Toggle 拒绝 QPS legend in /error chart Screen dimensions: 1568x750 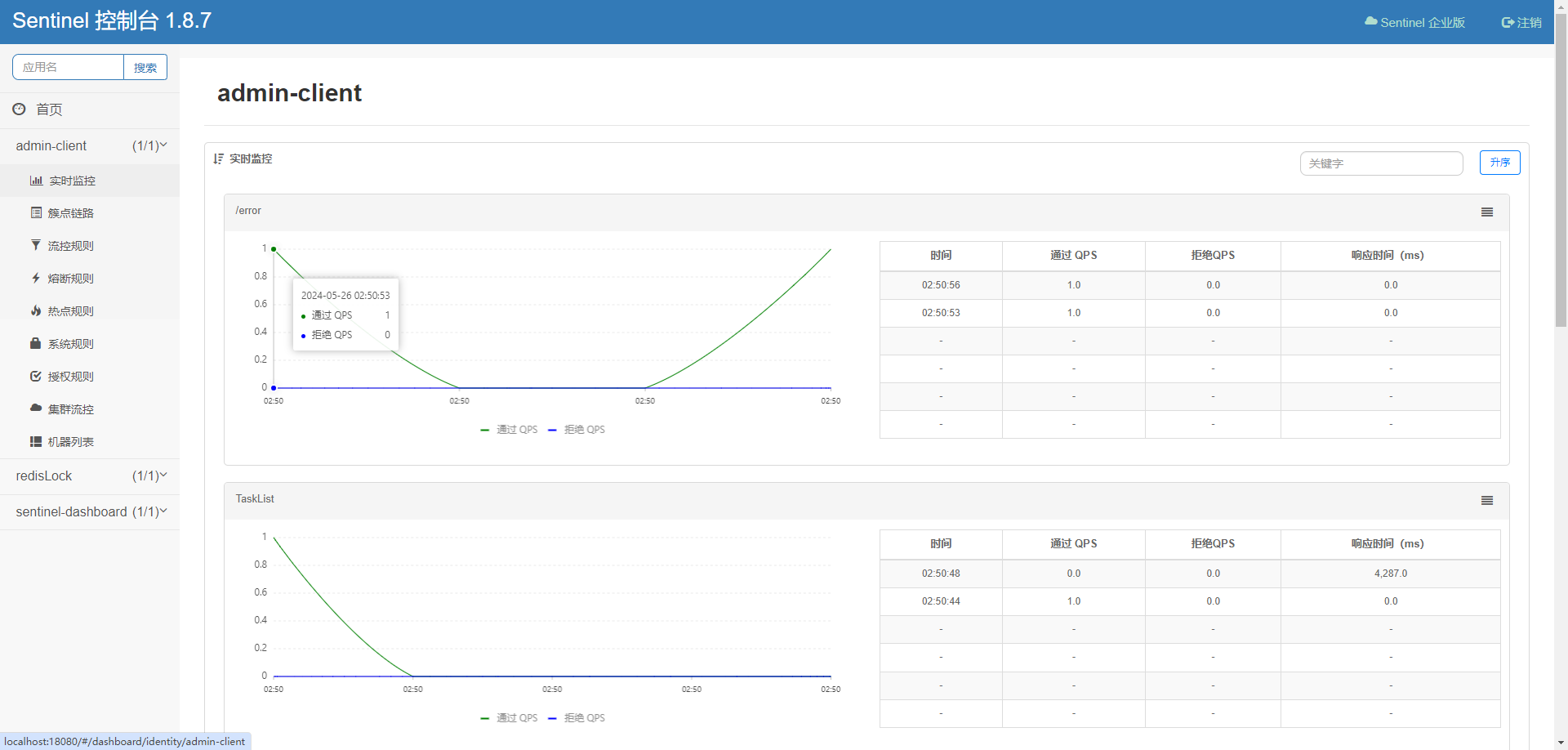tap(577, 430)
